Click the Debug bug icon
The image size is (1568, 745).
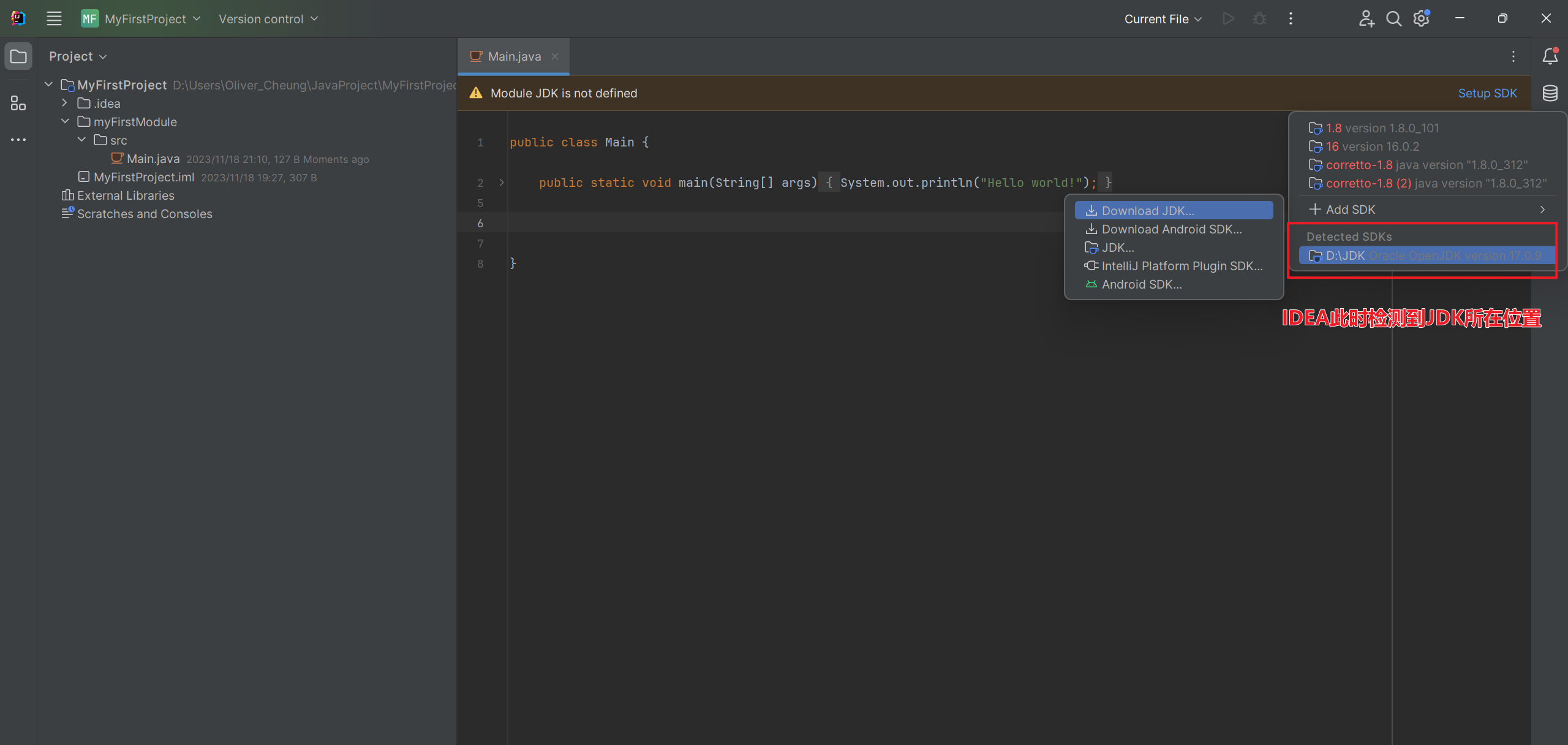[1259, 18]
